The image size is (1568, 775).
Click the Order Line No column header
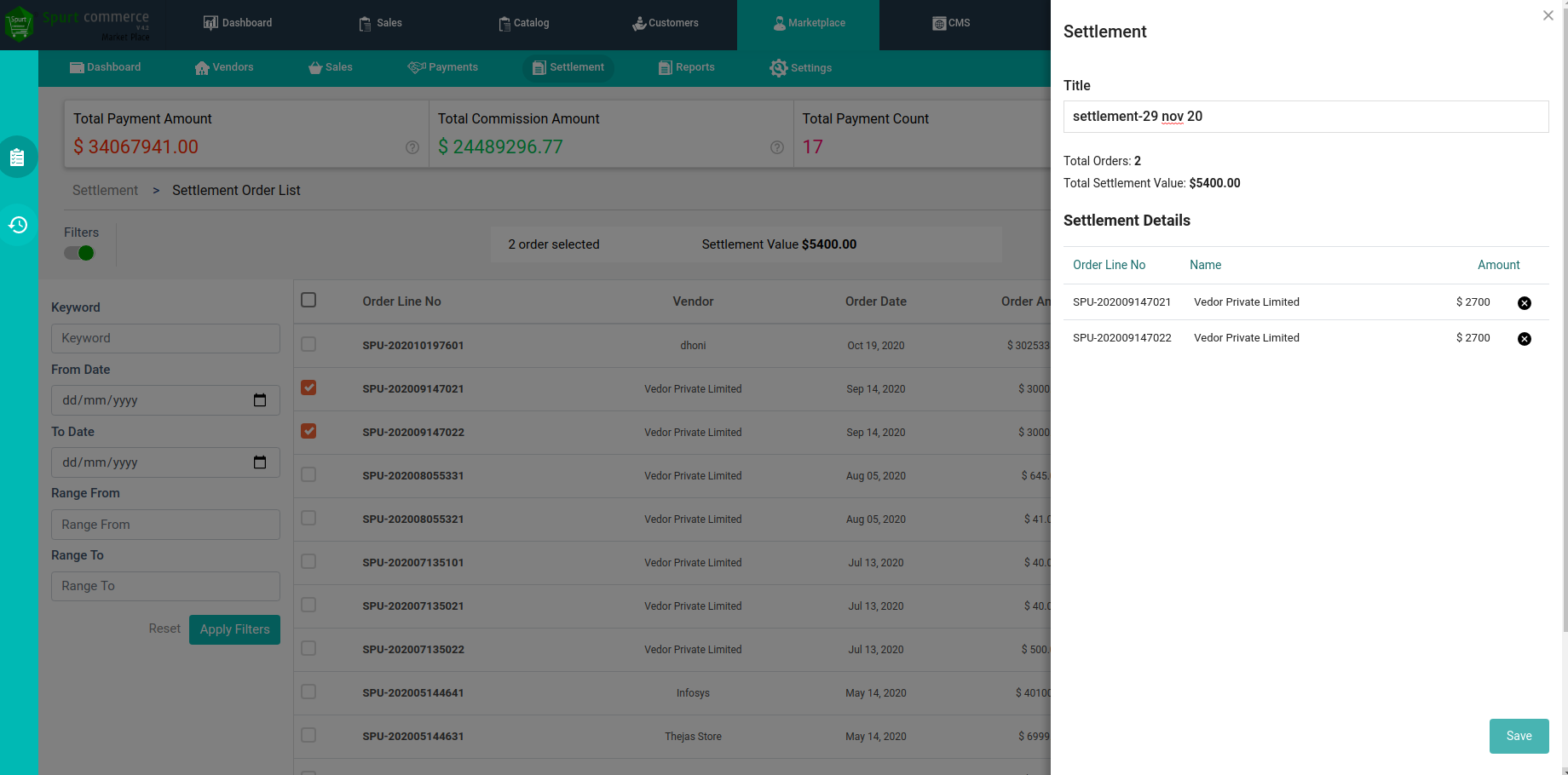(x=401, y=301)
